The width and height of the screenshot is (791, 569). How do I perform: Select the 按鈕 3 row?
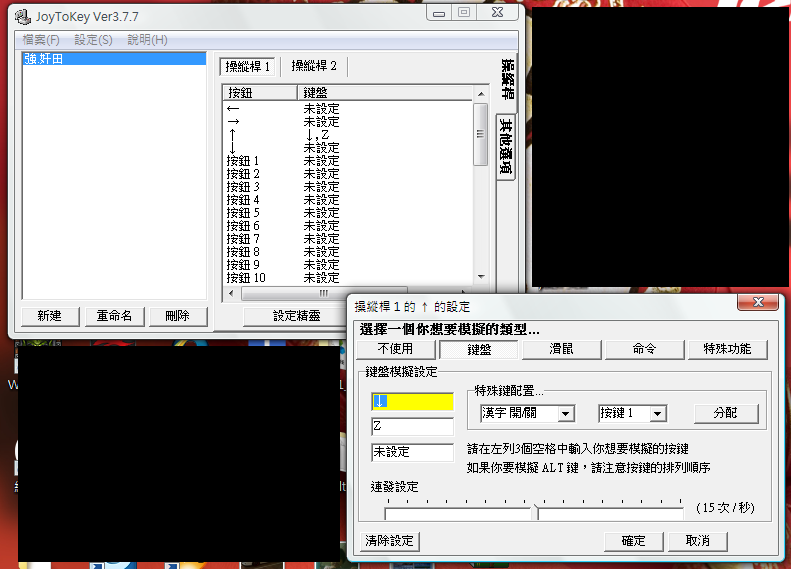[x=348, y=187]
